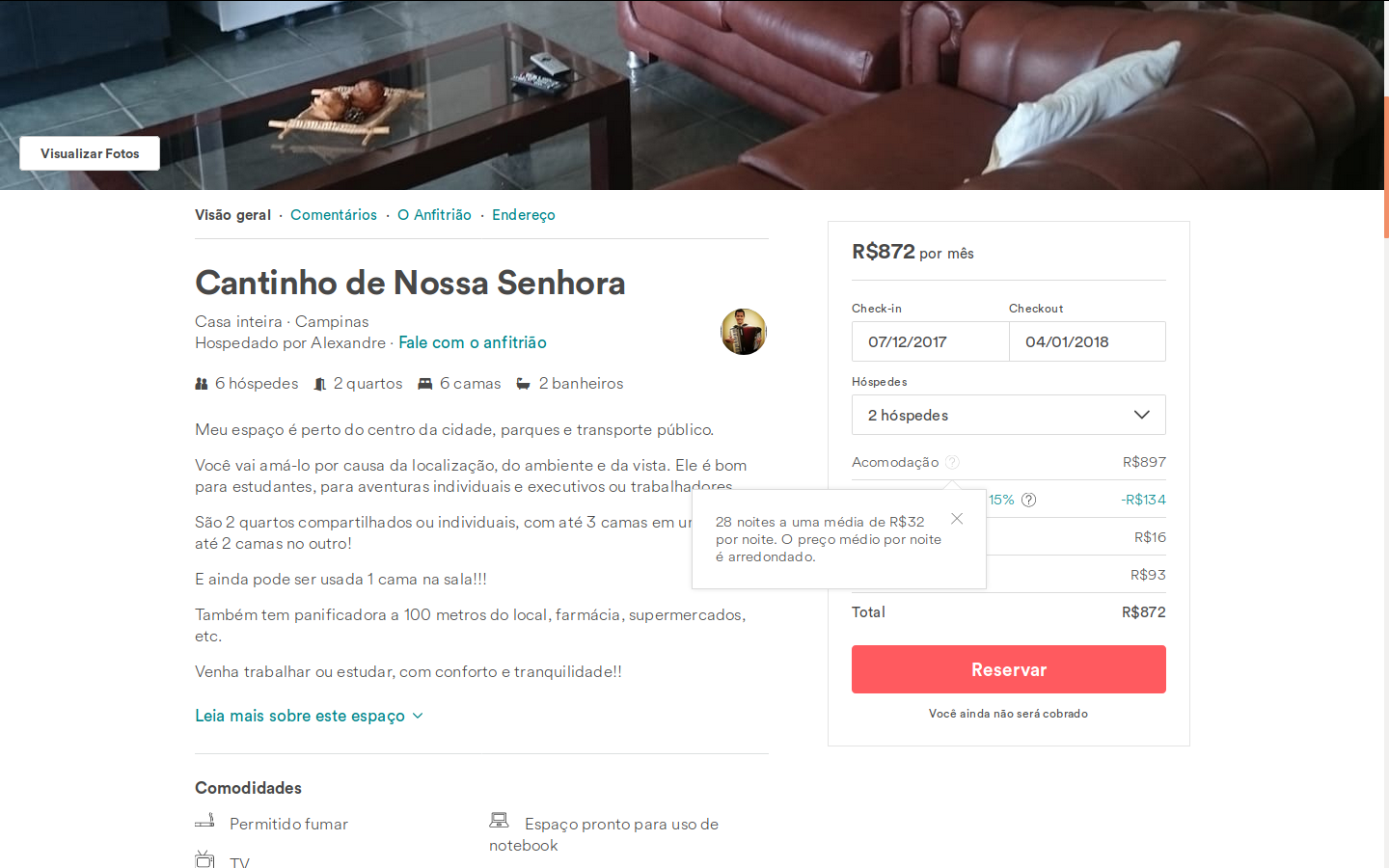Select the Checkout date field
The image size is (1389, 868).
click(x=1087, y=341)
